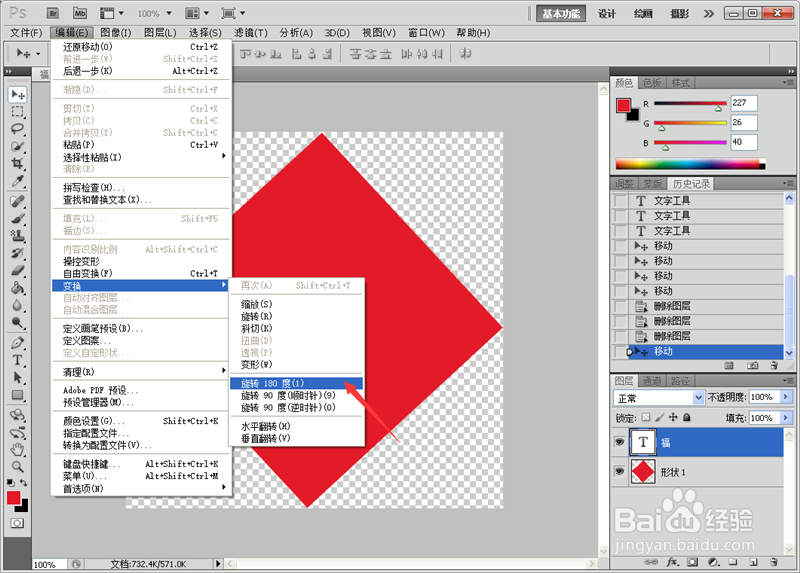This screenshot has width=800, height=573.
Task: Select the Pen tool
Action: (18, 343)
